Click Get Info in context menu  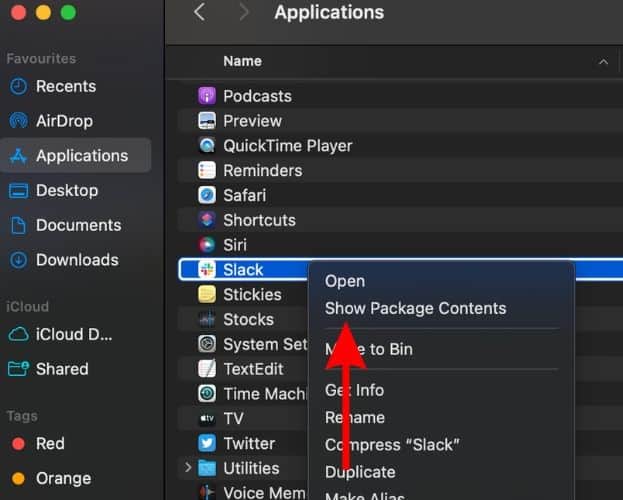point(354,390)
